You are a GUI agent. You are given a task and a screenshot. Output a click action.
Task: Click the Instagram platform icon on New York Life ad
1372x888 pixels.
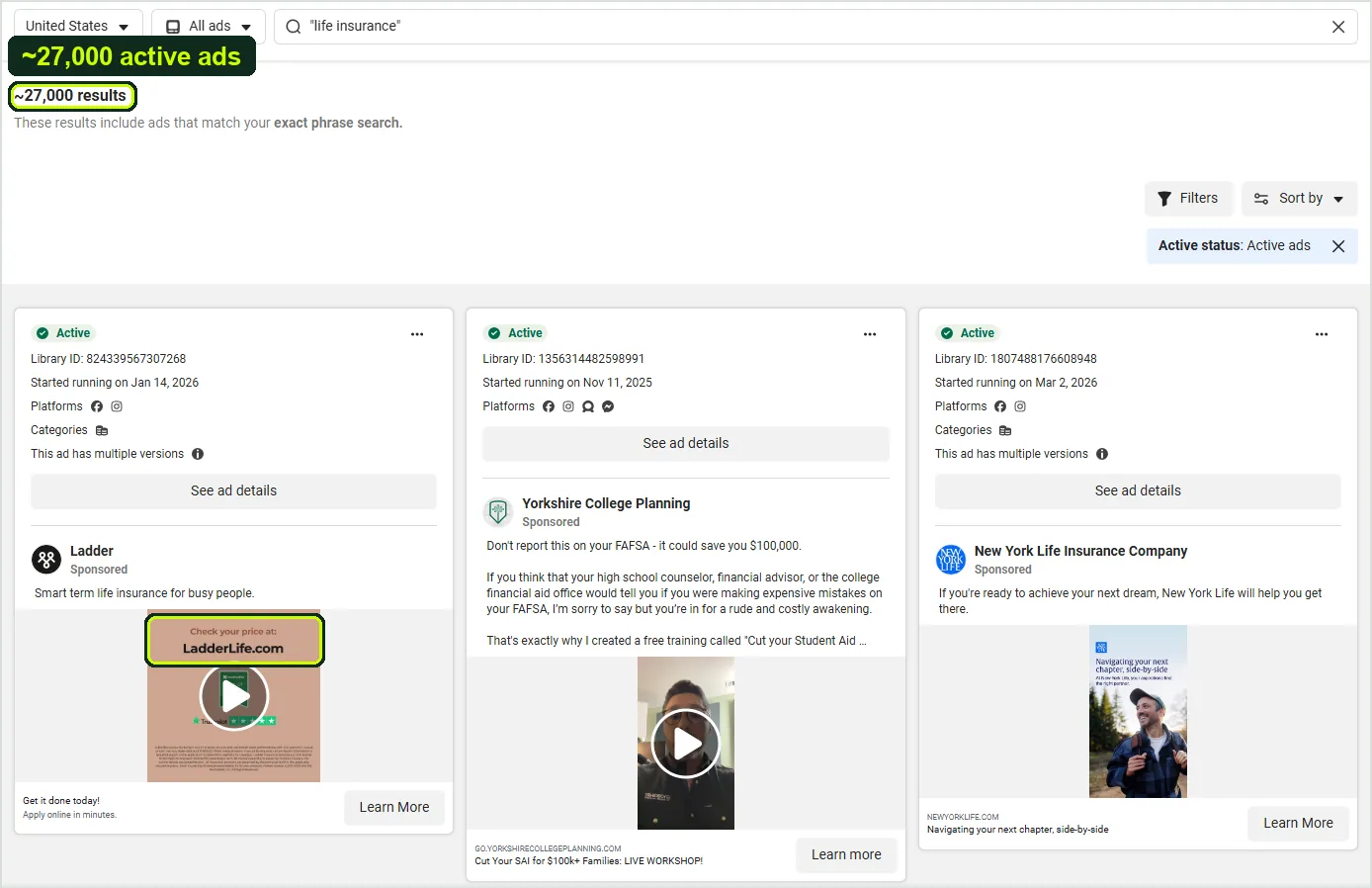click(1020, 406)
